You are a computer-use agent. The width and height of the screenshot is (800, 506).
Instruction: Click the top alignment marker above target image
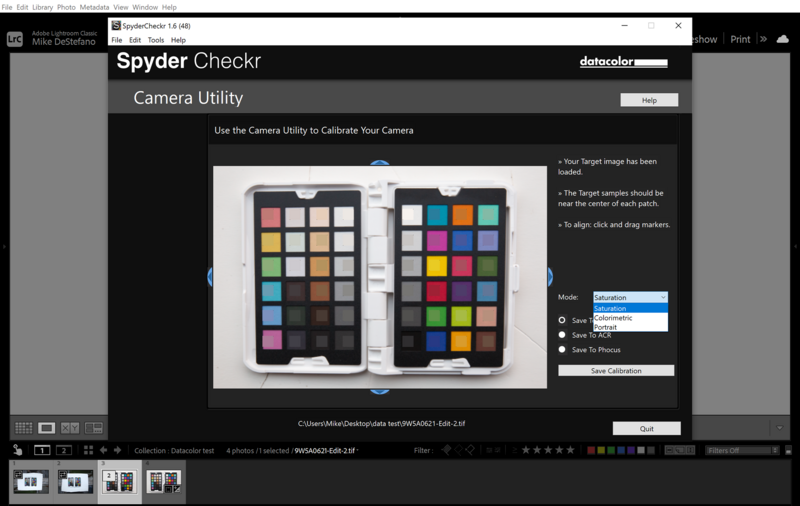pyautogui.click(x=380, y=163)
